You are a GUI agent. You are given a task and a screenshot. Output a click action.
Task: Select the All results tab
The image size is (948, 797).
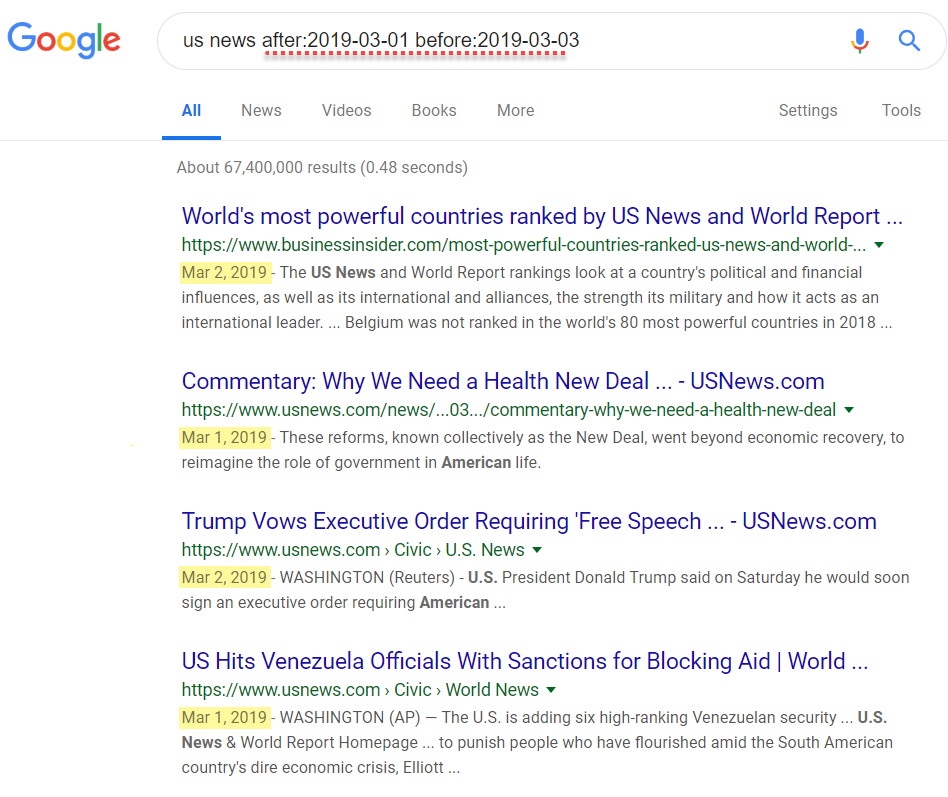point(191,111)
